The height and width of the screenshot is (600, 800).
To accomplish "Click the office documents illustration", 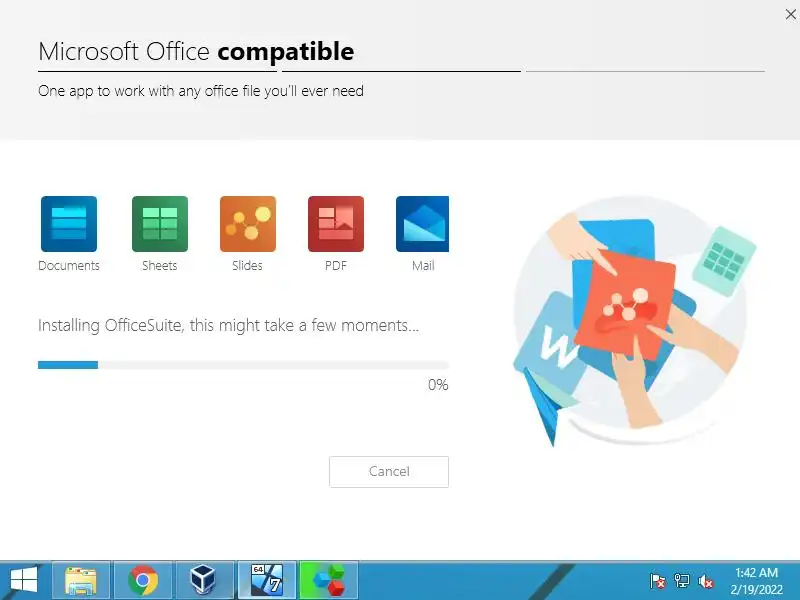I will [634, 321].
